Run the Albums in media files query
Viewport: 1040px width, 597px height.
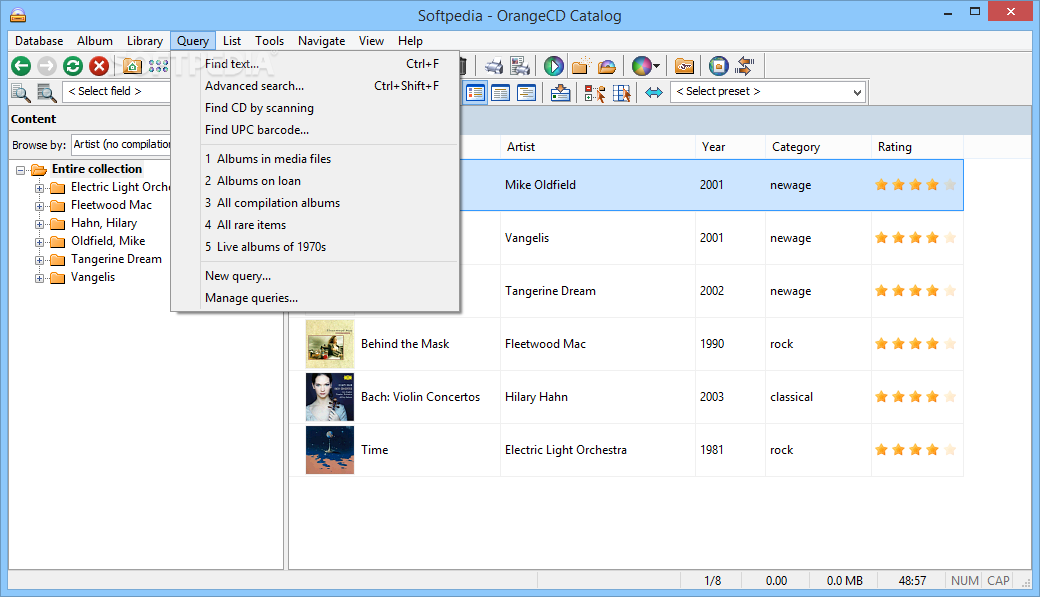316,159
